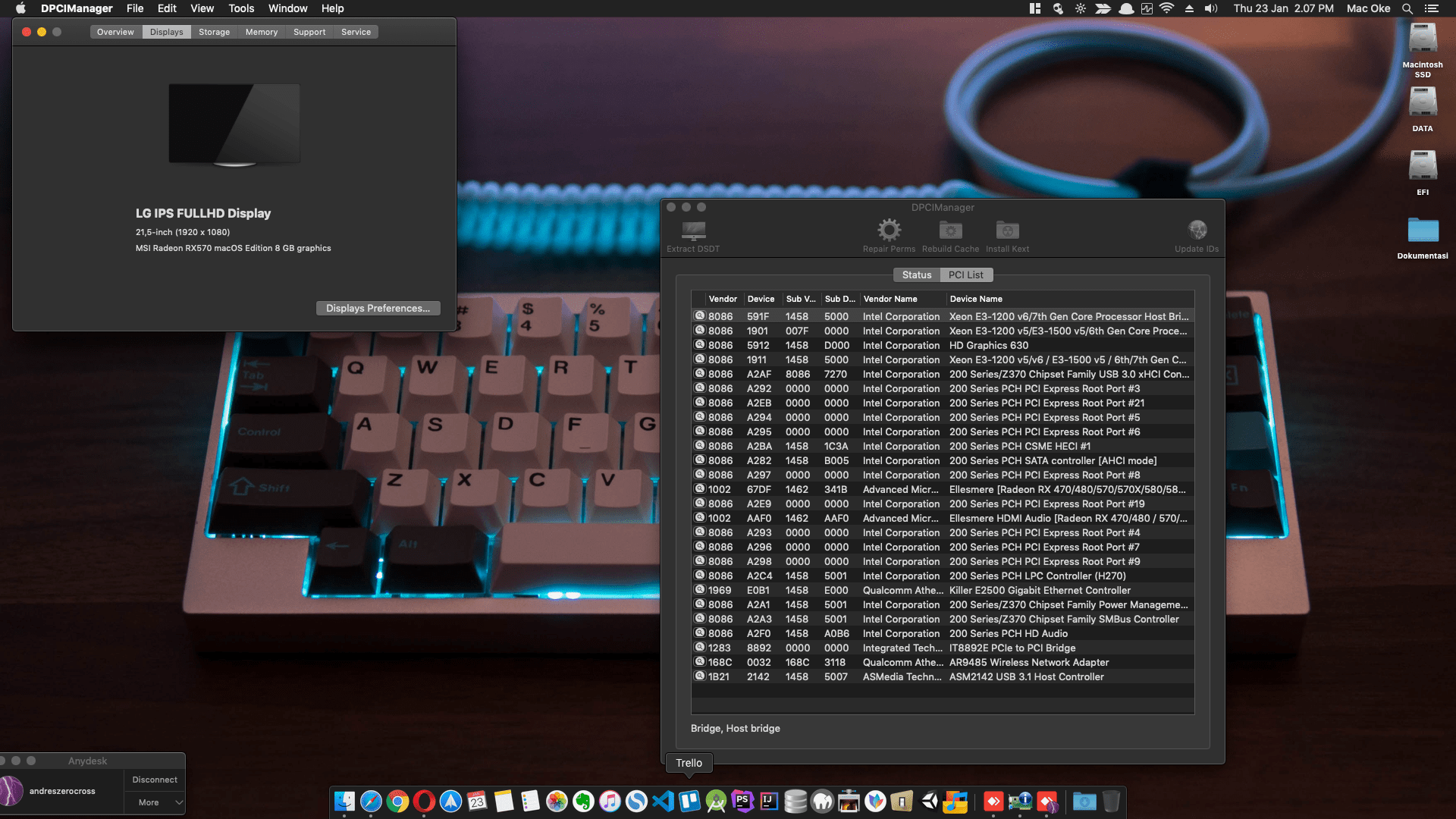Open the Opera browser dock icon
This screenshot has height=819, width=1456.
(x=424, y=801)
